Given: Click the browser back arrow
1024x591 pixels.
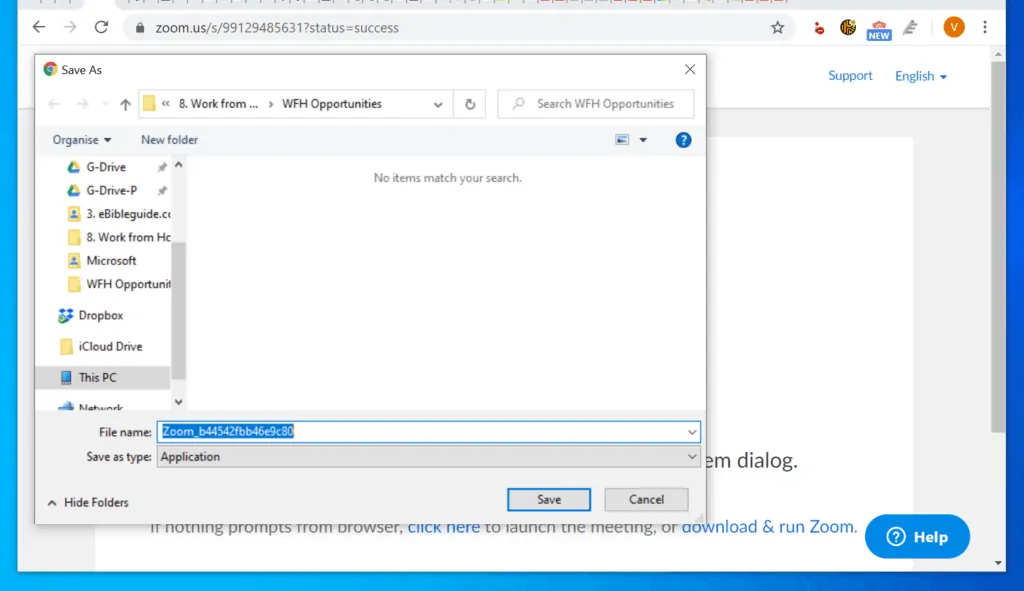Looking at the screenshot, I should point(39,27).
